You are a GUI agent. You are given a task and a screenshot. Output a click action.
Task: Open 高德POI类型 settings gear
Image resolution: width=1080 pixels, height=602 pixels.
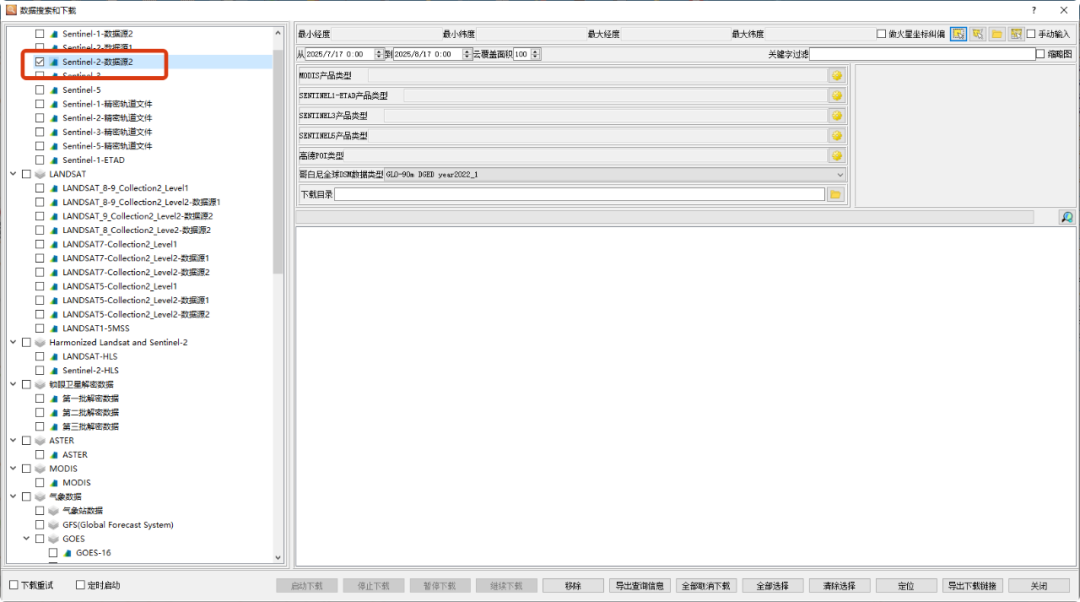coord(837,156)
